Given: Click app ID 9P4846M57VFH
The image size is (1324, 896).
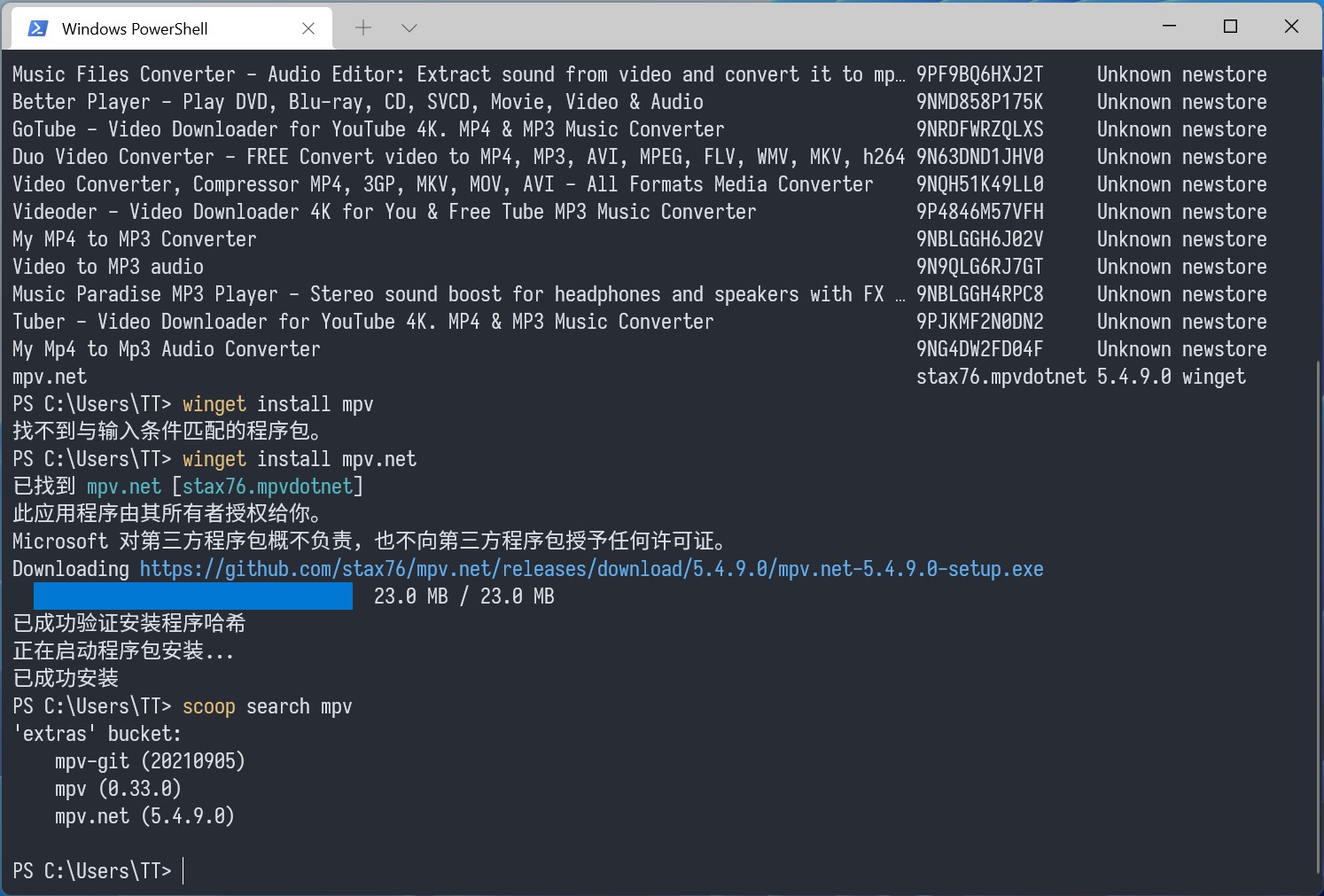Looking at the screenshot, I should pos(979,212).
